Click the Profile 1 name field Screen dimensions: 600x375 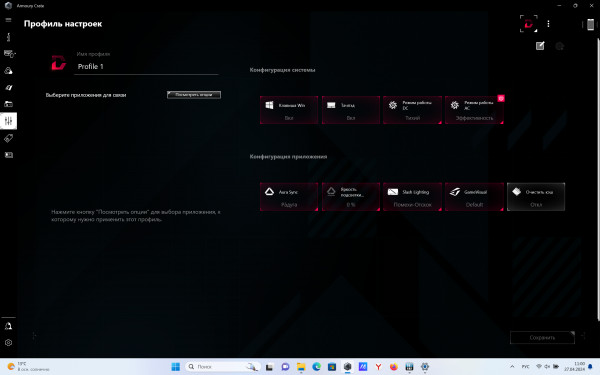point(147,67)
